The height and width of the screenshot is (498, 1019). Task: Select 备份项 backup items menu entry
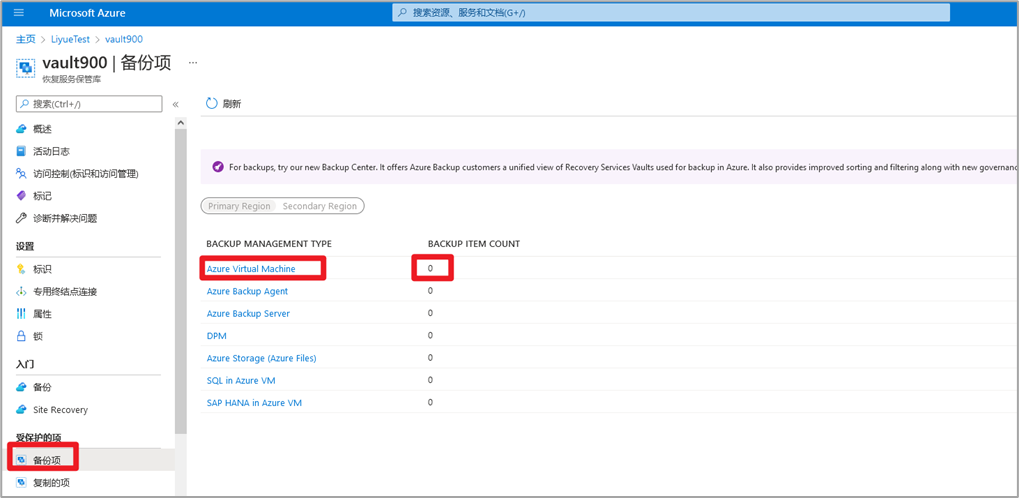46,461
